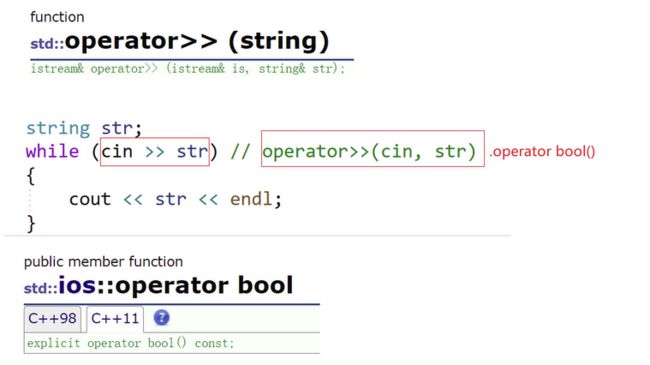Click the operator bool heading text
The image size is (650, 365).
coord(204,285)
